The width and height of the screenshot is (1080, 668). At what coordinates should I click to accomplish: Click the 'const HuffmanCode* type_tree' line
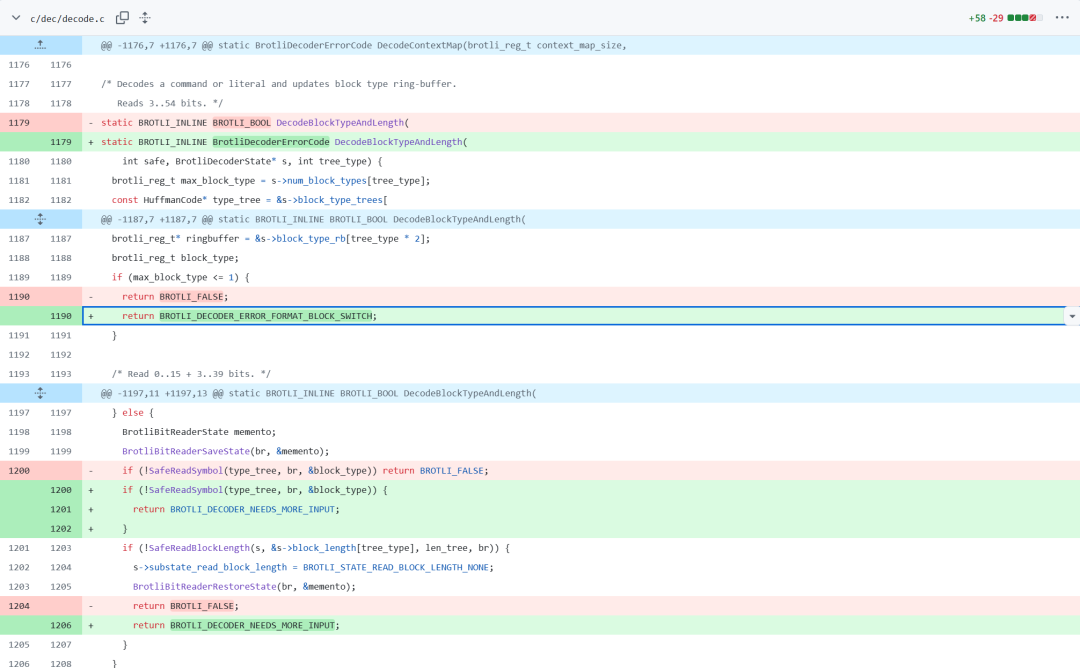249,200
